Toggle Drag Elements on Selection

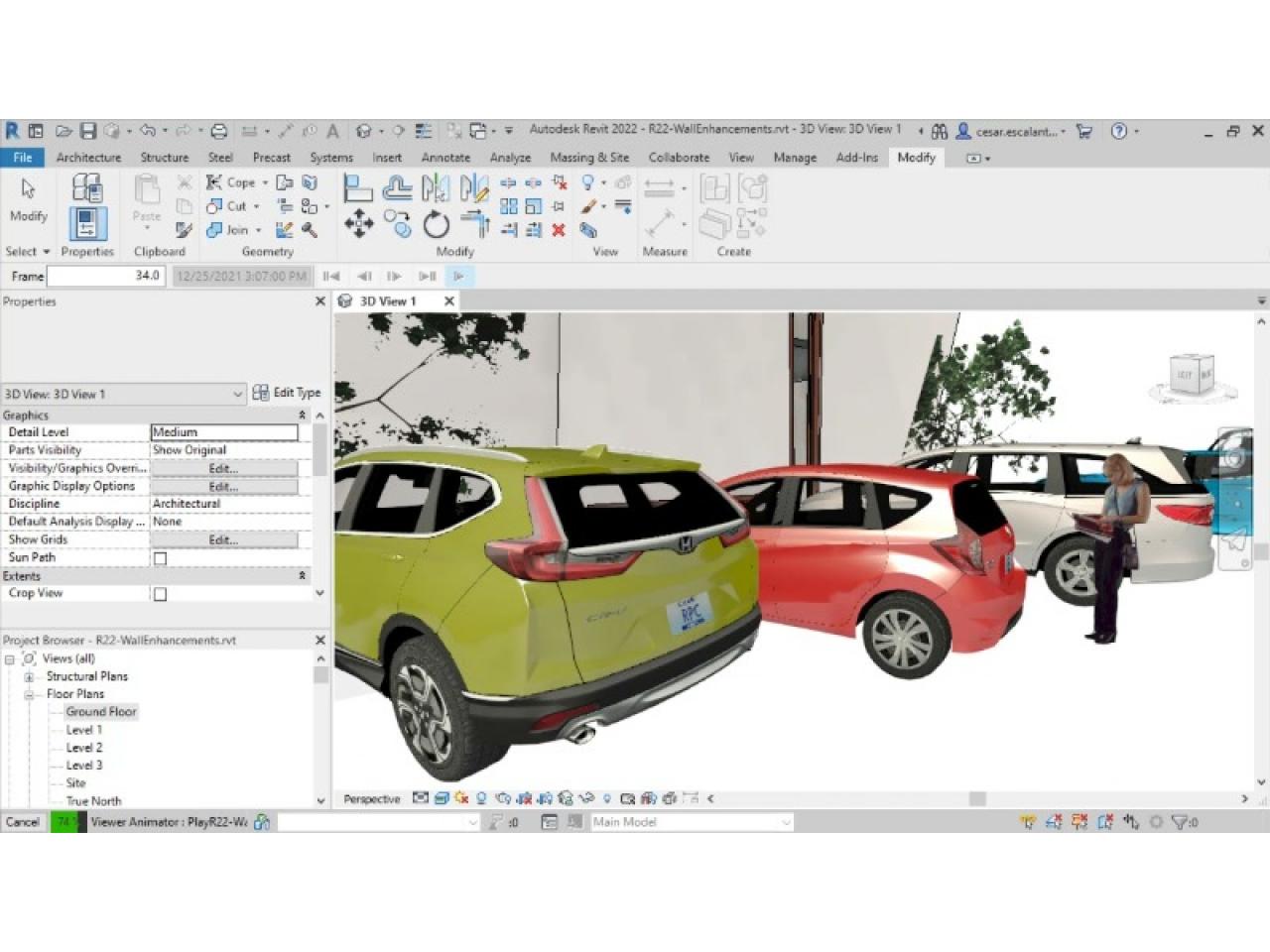pyautogui.click(x=1131, y=822)
